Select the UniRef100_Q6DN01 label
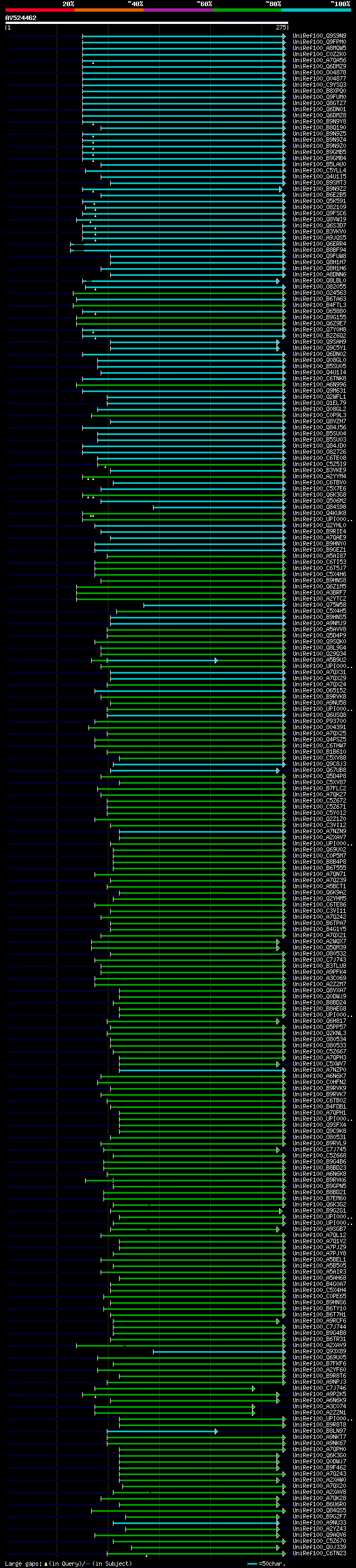 pyautogui.click(x=319, y=110)
